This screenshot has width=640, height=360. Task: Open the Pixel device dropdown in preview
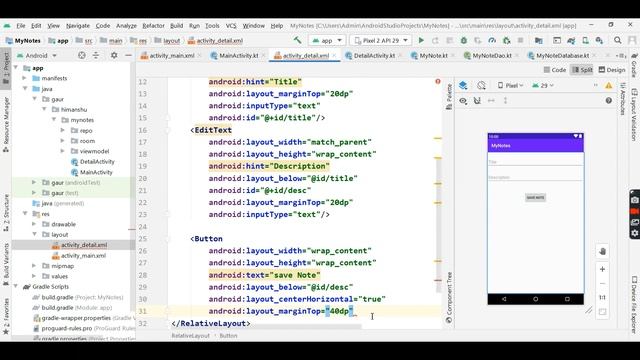point(510,85)
